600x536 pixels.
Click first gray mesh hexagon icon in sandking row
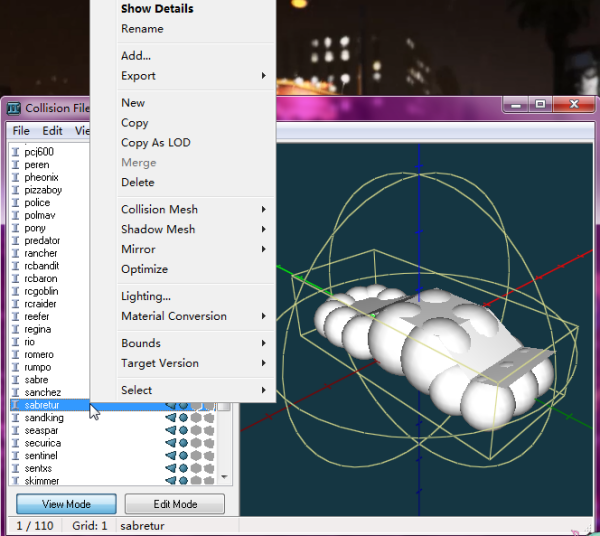[196, 417]
